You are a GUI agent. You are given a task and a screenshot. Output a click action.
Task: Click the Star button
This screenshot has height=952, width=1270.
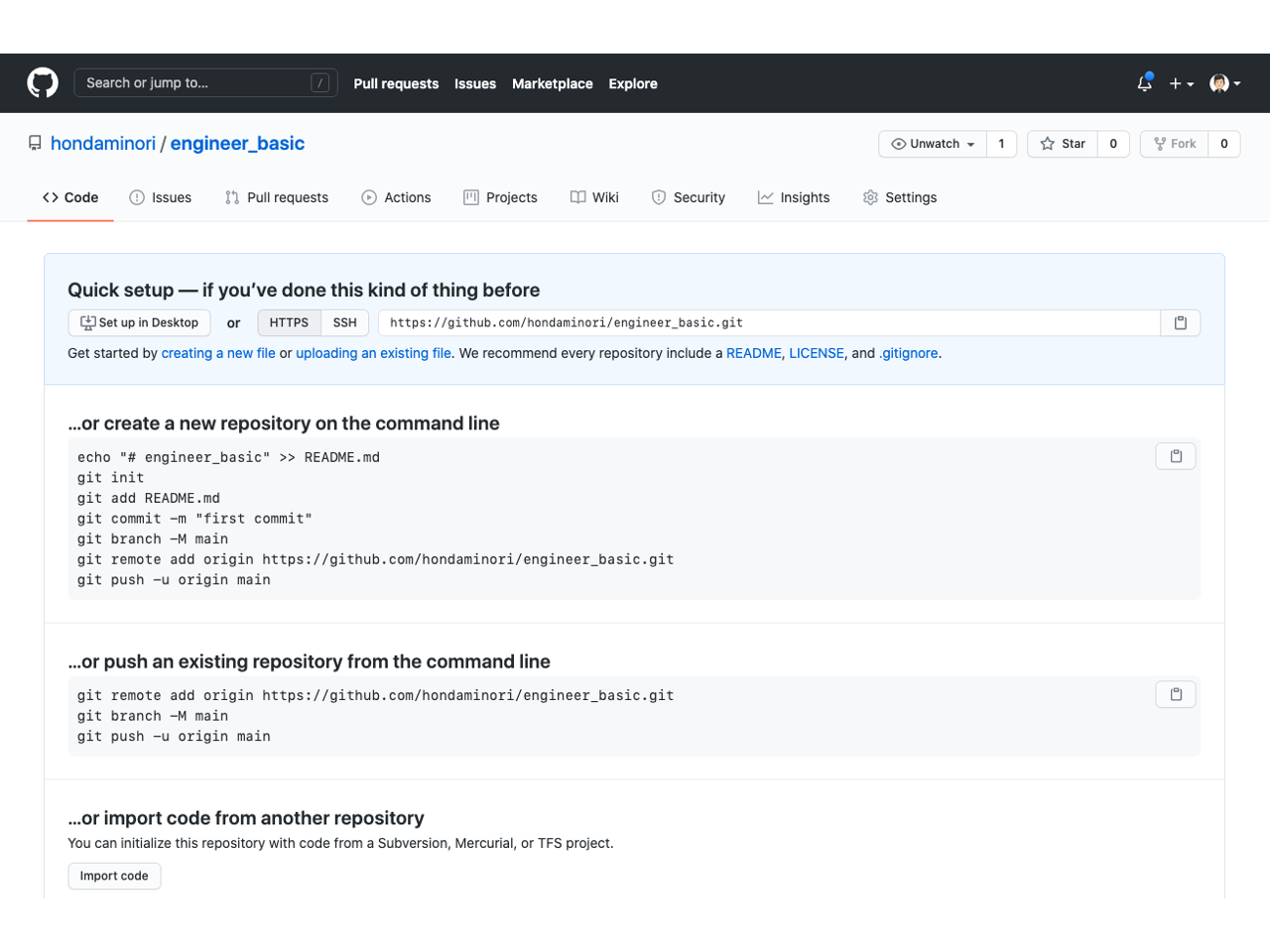(x=1063, y=144)
